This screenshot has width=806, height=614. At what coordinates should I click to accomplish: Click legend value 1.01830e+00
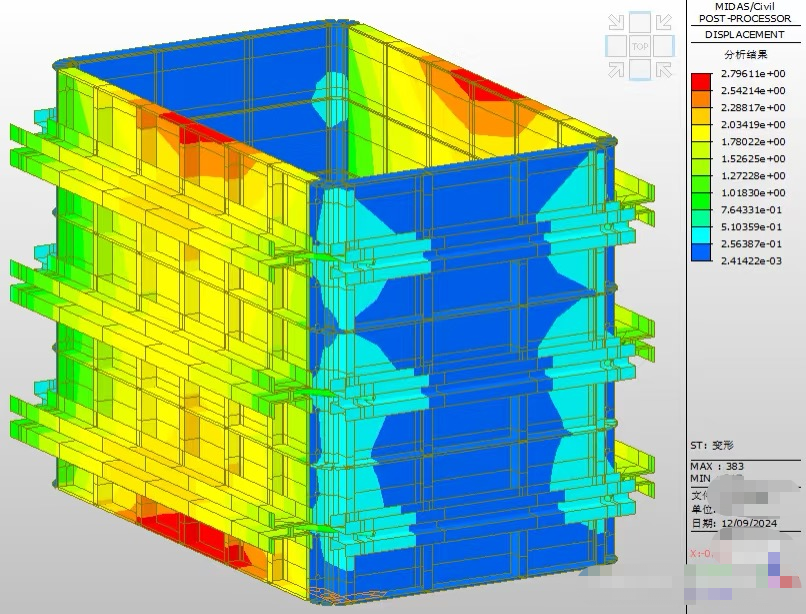[x=753, y=192]
